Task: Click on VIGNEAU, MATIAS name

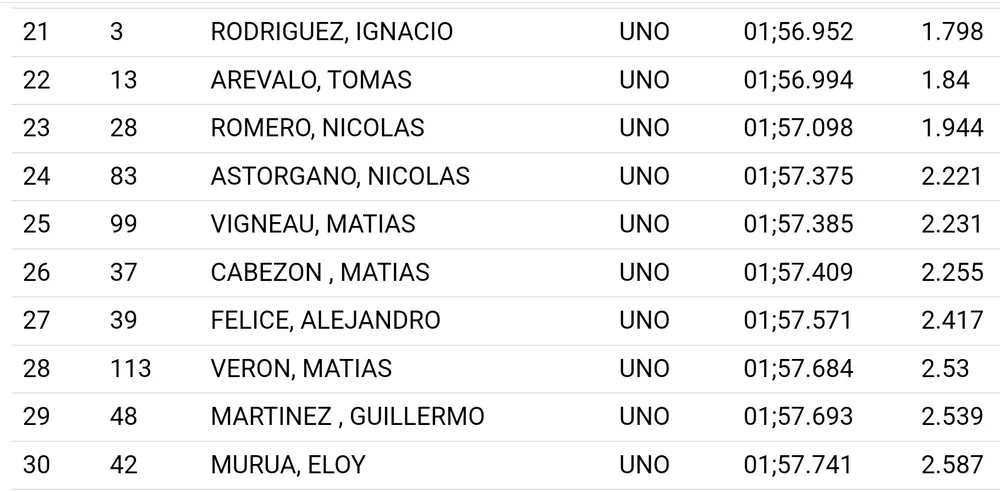Action: pos(313,224)
